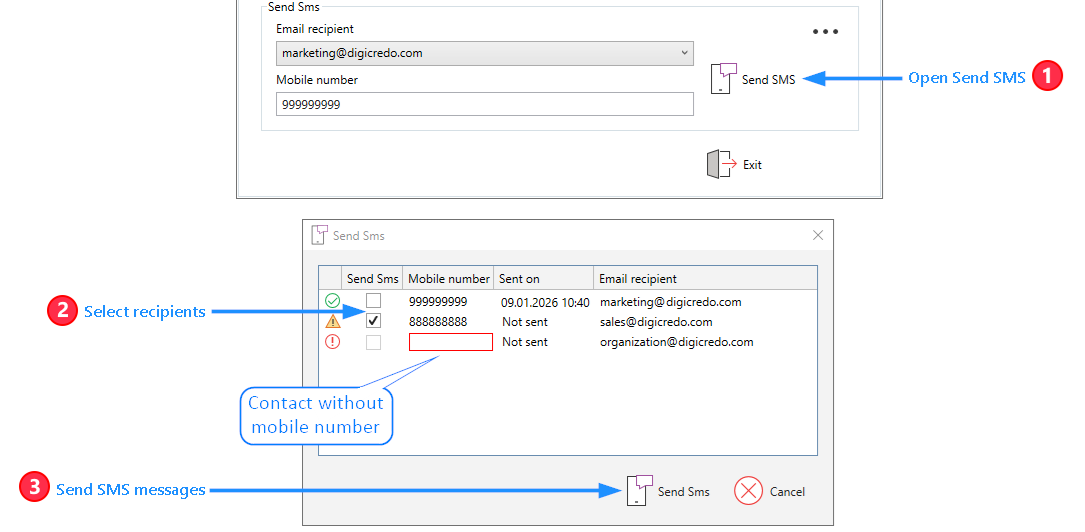Open the three-dots more options menu

(825, 32)
